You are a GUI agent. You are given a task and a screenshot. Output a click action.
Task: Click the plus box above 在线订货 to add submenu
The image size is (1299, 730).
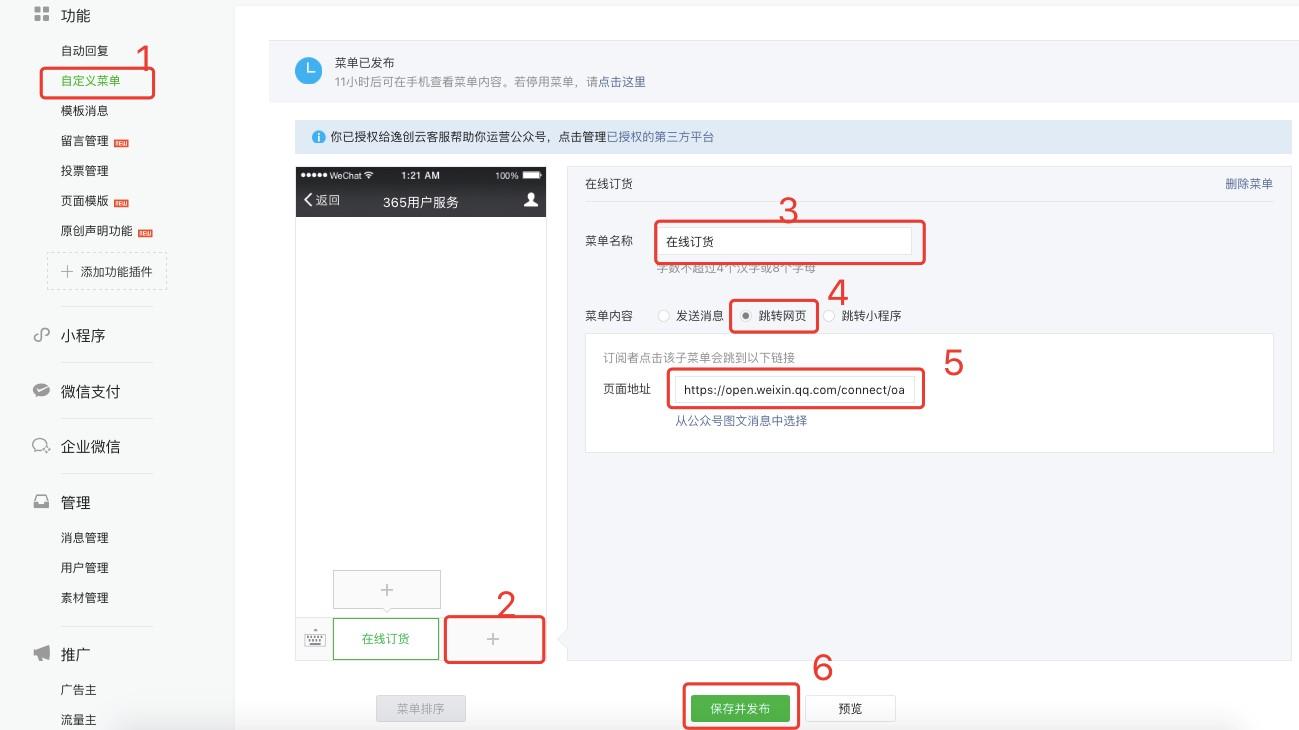point(387,590)
